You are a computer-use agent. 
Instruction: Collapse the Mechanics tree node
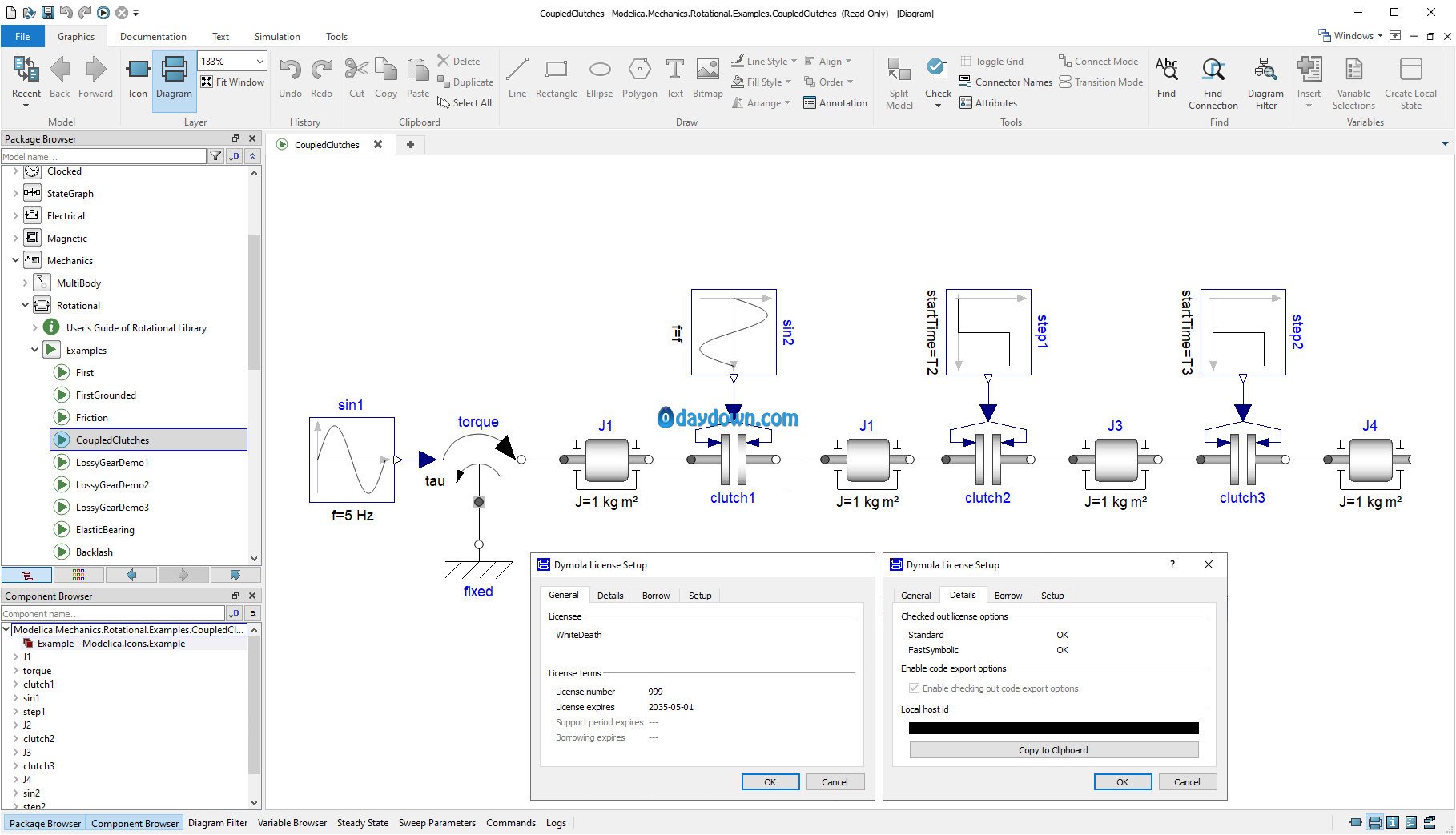pos(15,260)
